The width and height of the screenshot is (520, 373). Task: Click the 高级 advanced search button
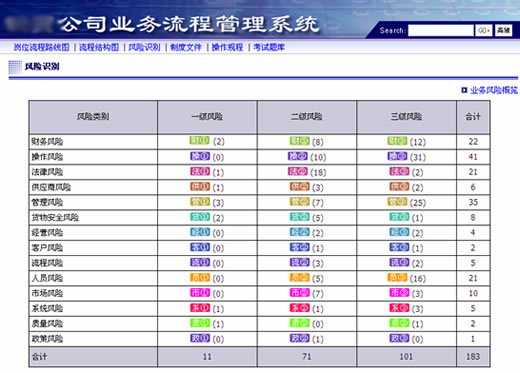click(x=503, y=30)
